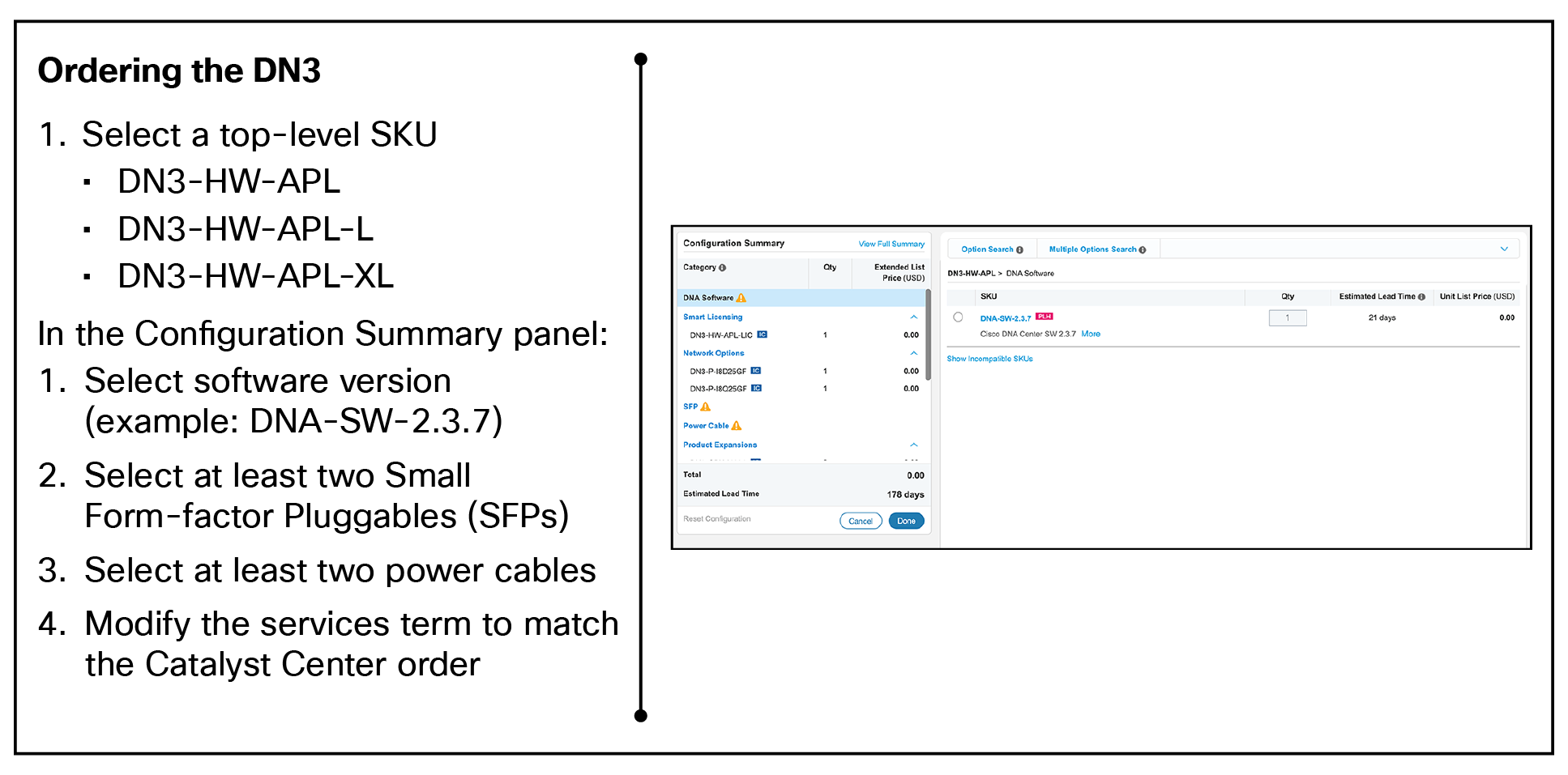Select the DNA Software category row
The image size is (1568, 775).
pyautogui.click(x=801, y=298)
